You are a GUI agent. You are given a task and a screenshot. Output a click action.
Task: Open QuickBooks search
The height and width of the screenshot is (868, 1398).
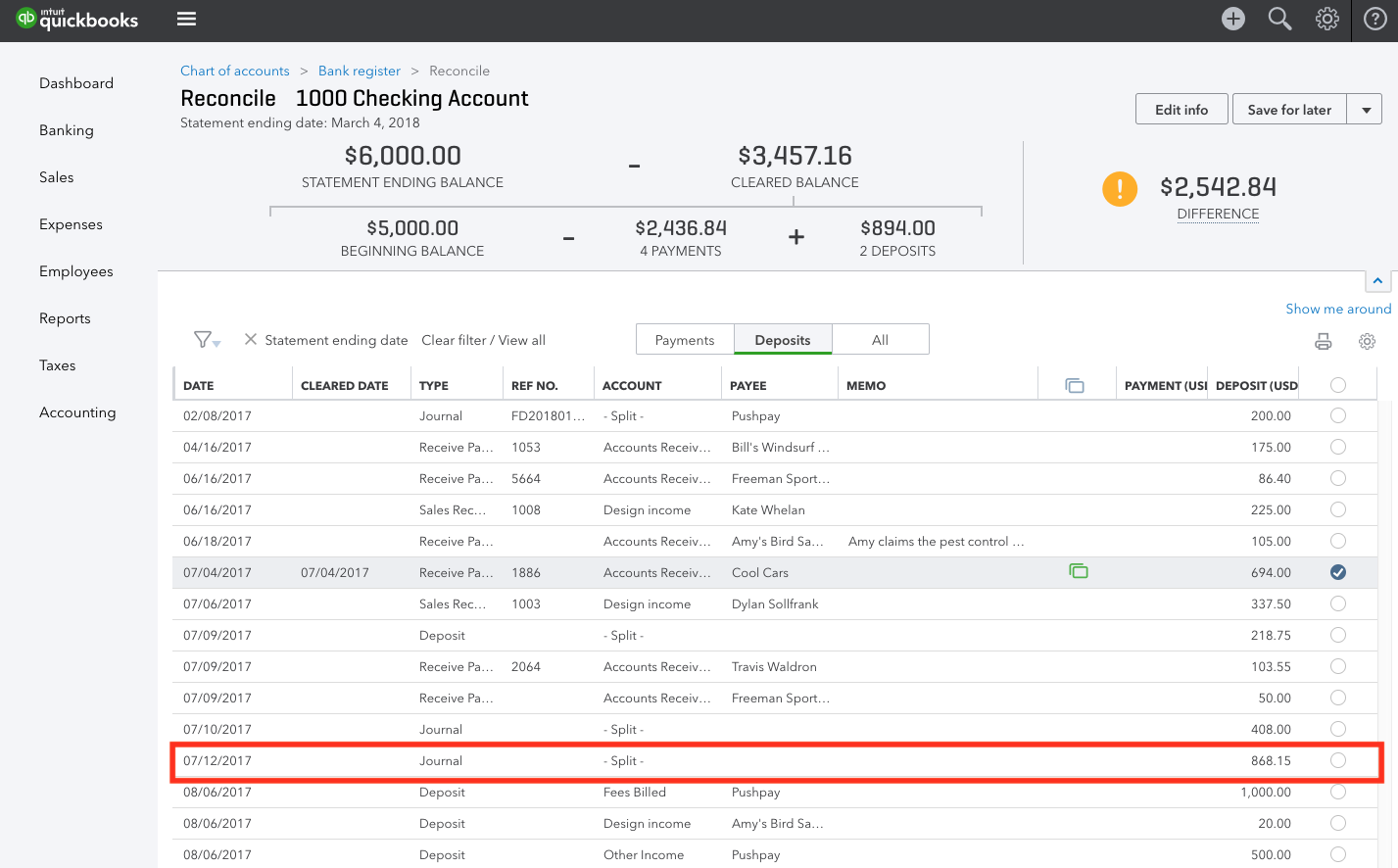point(1279,19)
